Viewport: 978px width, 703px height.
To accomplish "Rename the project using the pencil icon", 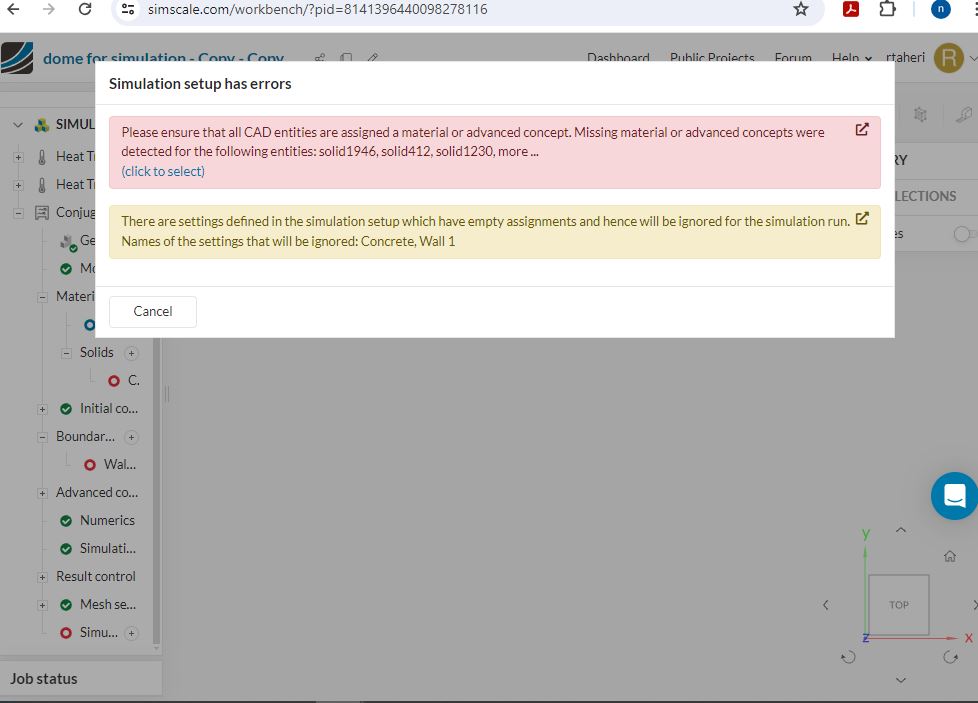I will [372, 59].
